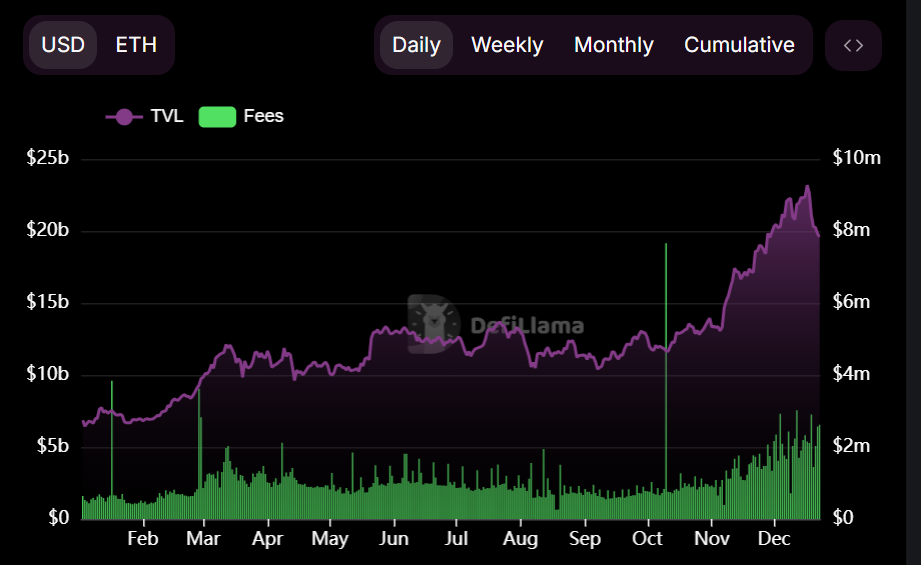
Task: Click the Jul label on the time axis
Action: [456, 539]
